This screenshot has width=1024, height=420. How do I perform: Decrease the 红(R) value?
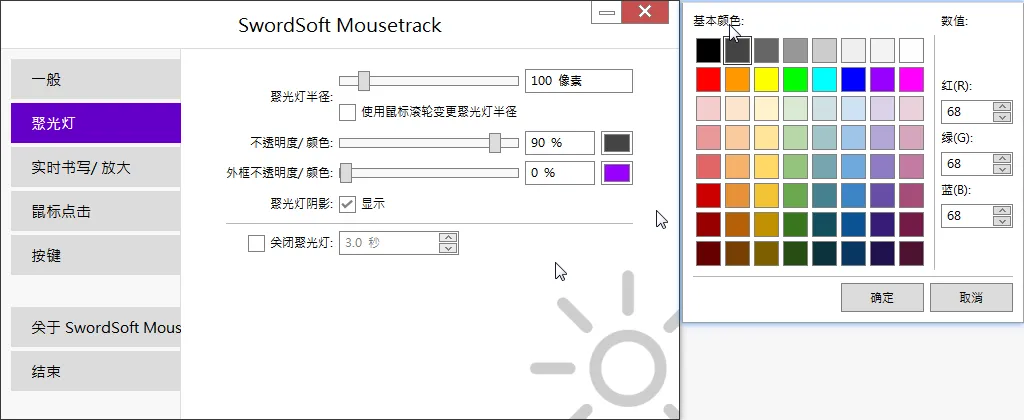click(1001, 117)
